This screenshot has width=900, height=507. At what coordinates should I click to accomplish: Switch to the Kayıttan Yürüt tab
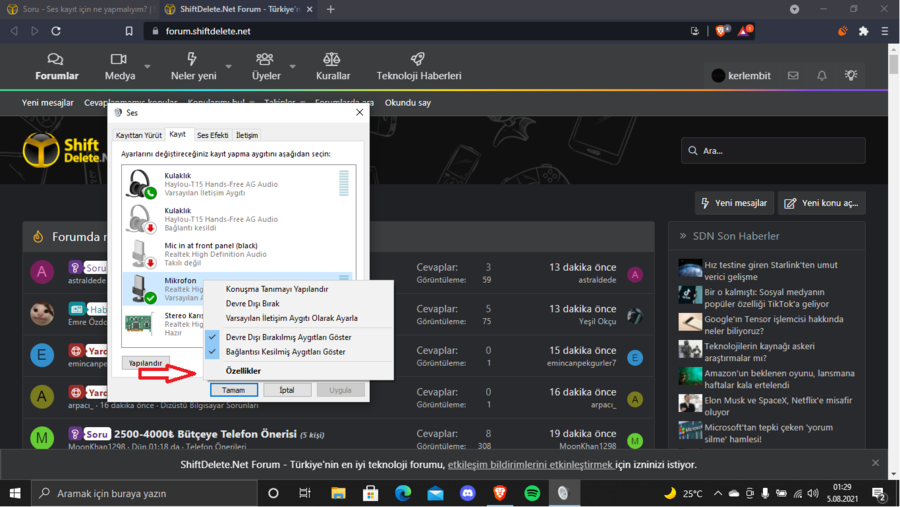138,135
